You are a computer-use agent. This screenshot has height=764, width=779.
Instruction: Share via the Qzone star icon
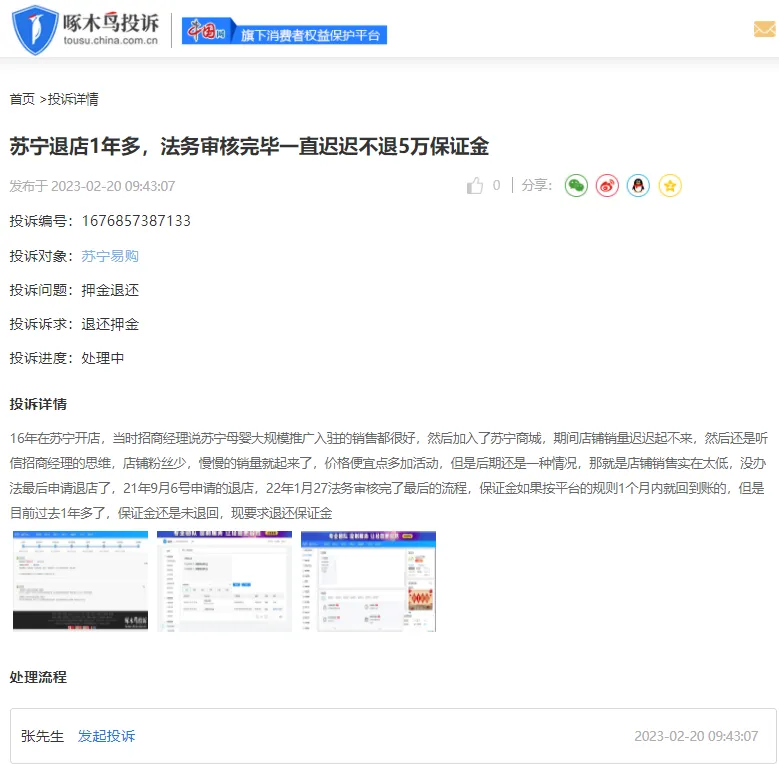(670, 186)
